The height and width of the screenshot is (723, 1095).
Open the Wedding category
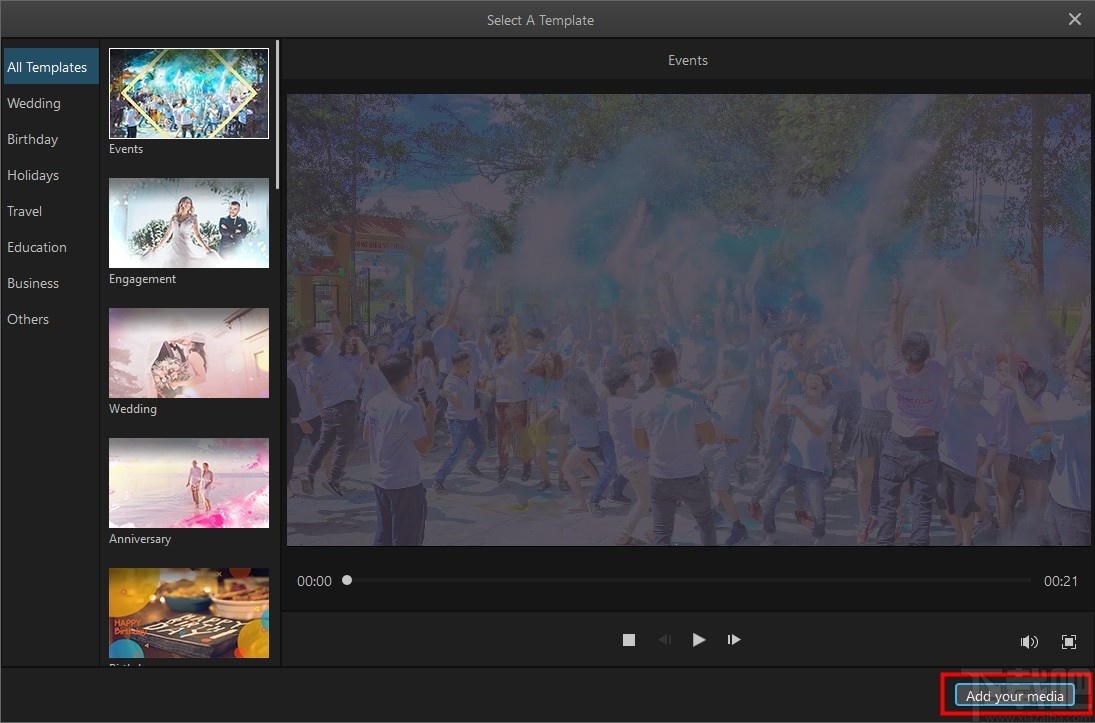[x=34, y=103]
